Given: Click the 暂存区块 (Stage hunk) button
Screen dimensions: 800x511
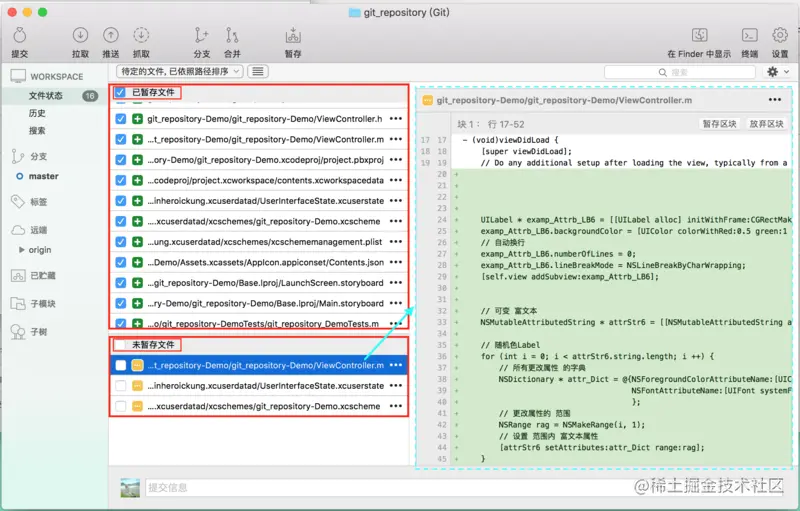Looking at the screenshot, I should pyautogui.click(x=719, y=124).
